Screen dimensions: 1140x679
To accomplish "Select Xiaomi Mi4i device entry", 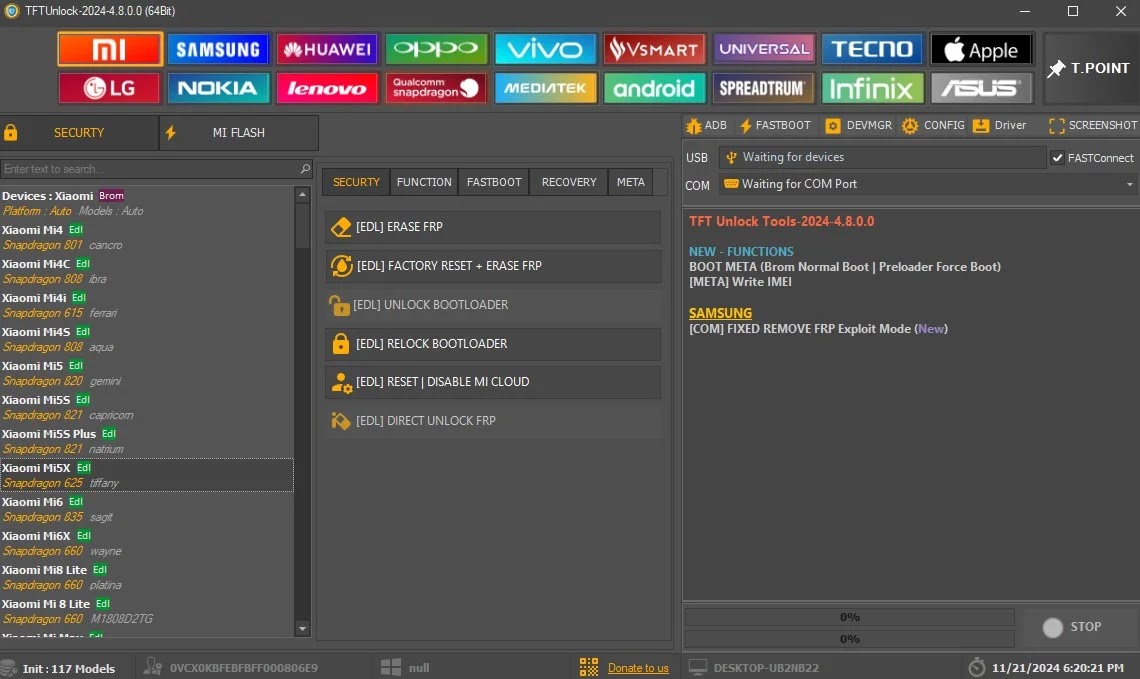I will [x=147, y=305].
